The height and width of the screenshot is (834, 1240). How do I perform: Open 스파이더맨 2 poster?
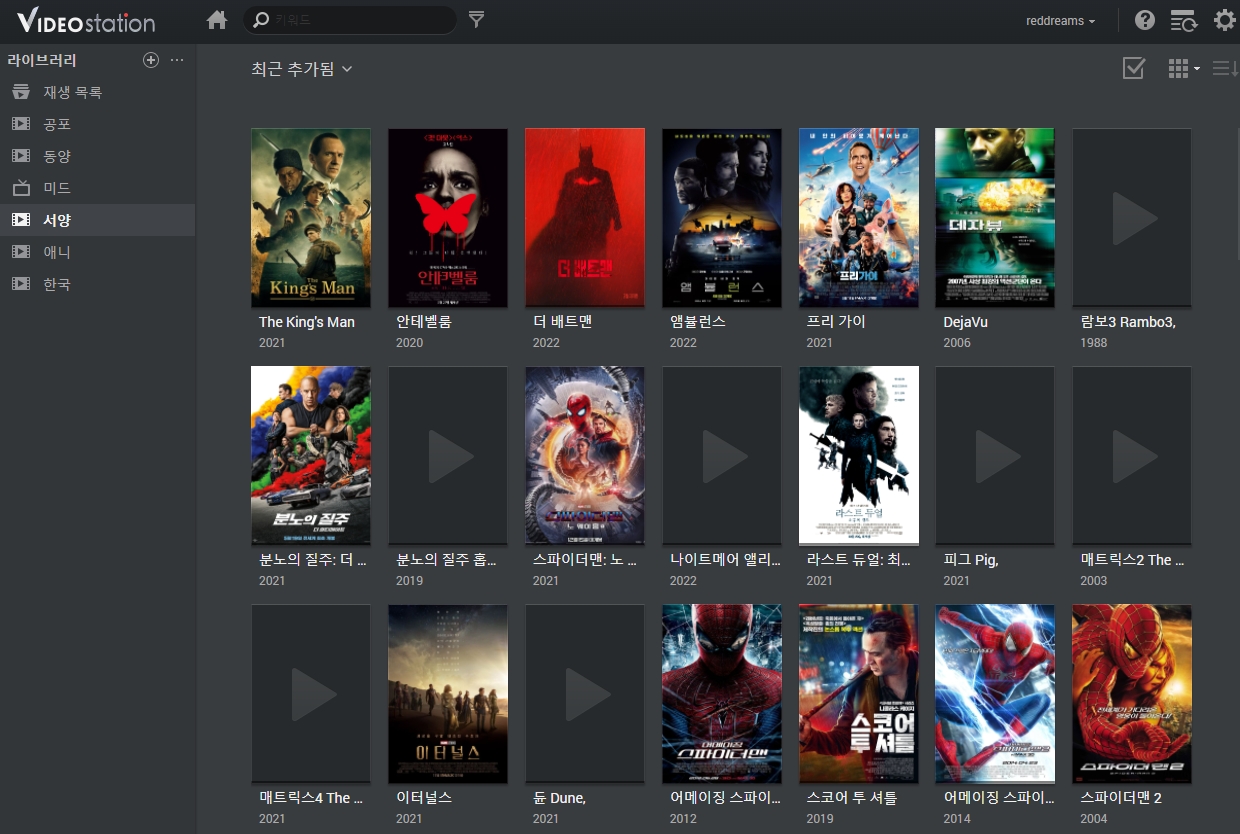(x=1132, y=693)
